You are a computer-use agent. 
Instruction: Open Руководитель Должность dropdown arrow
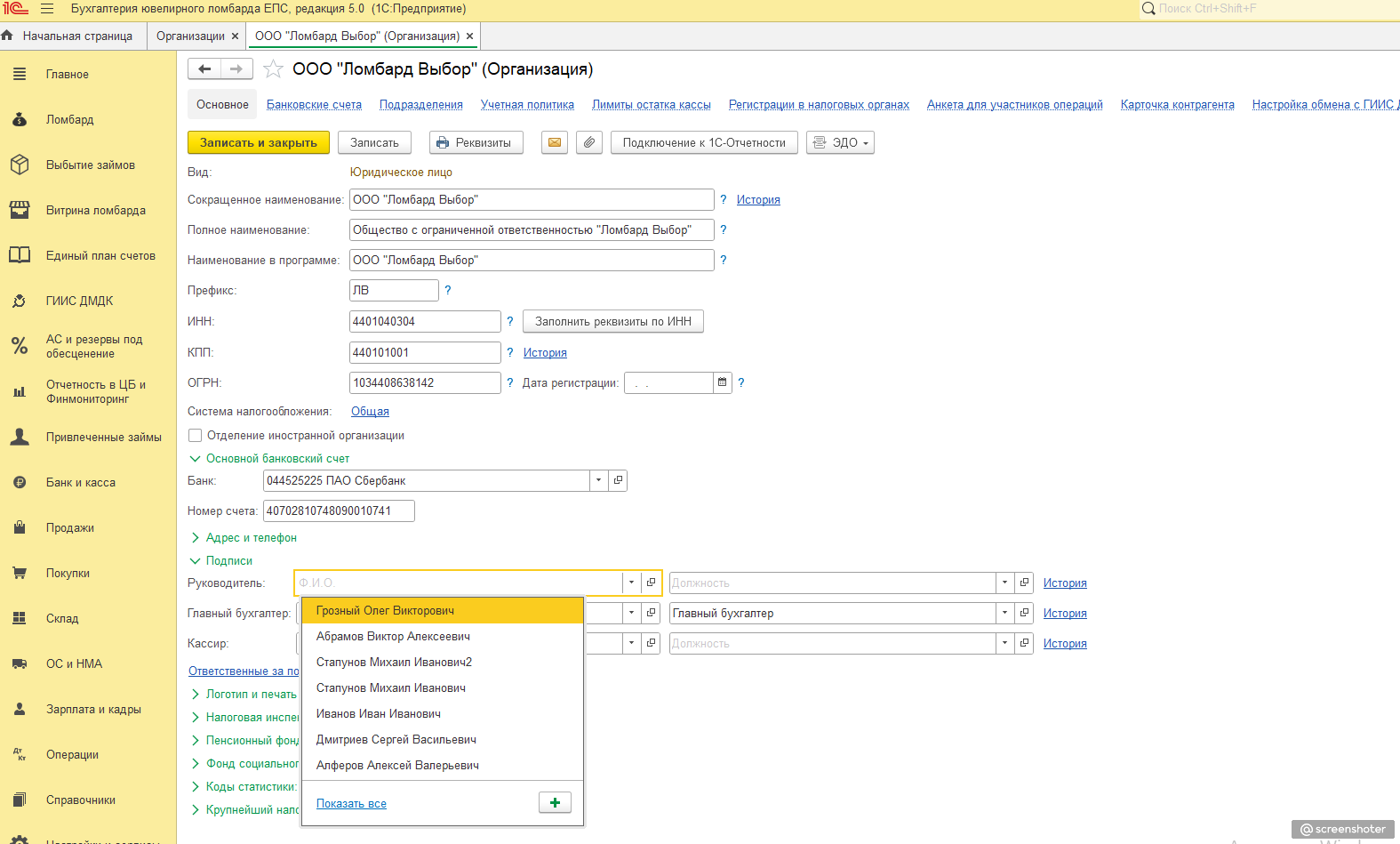pyautogui.click(x=1005, y=583)
